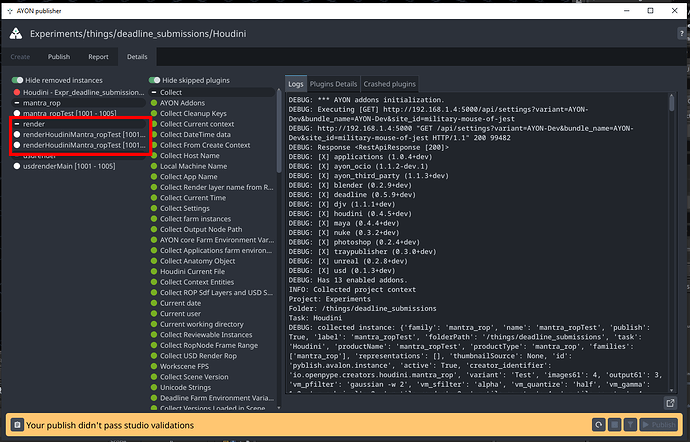Open the Plugins Details tab
The image size is (690, 442).
tap(334, 84)
